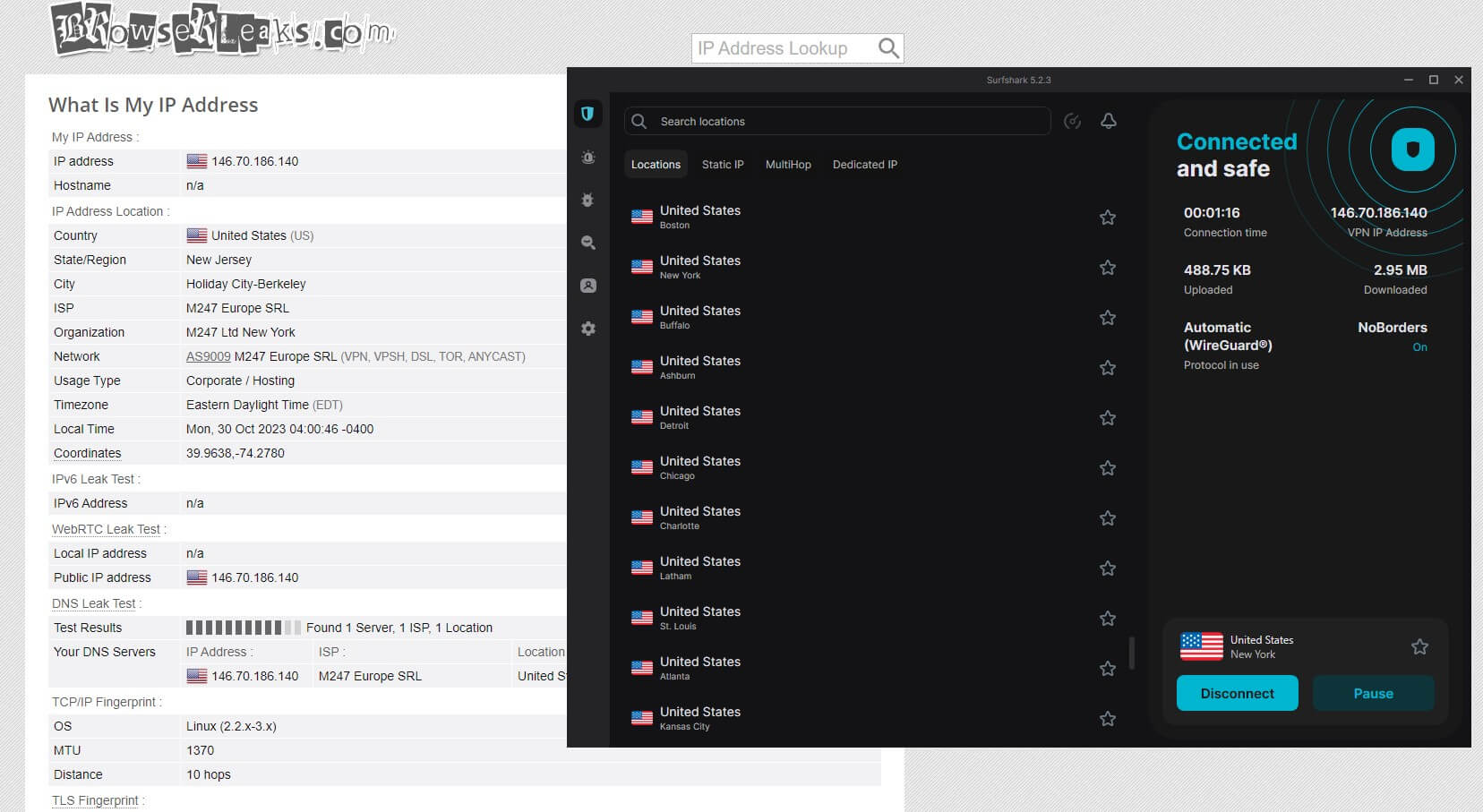
Task: Favorite the Latham location star
Action: [1108, 568]
